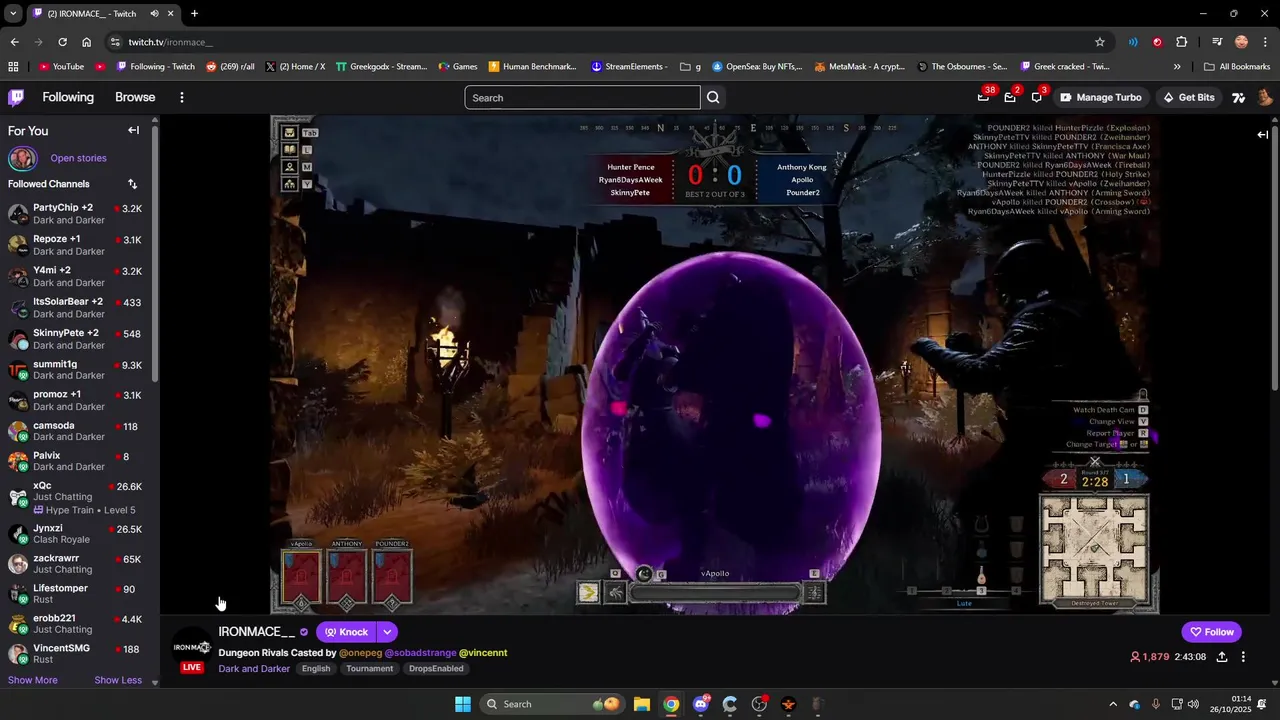Viewport: 1280px width, 720px height.
Task: Open a new browser tab
Action: 194,13
